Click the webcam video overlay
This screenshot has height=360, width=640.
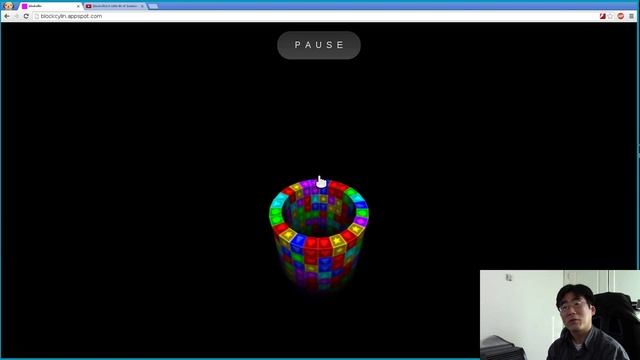tap(560, 315)
